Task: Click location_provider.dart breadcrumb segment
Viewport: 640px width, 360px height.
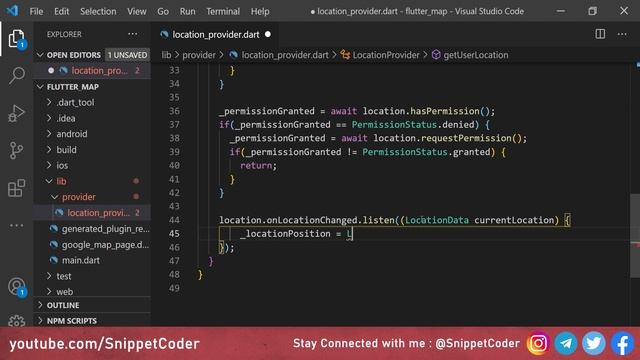Action: click(x=285, y=55)
